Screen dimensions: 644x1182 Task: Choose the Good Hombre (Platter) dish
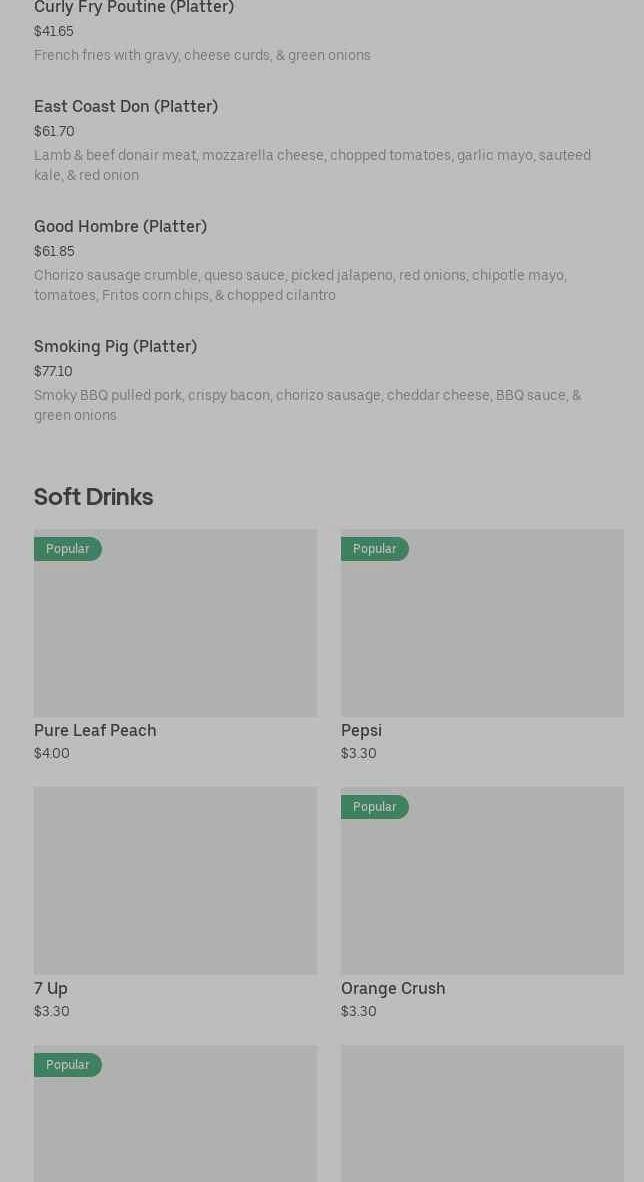120,227
